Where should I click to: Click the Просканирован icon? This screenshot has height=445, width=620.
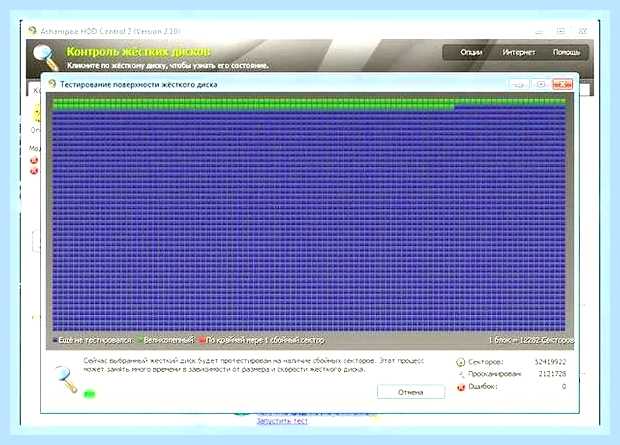[x=461, y=374]
